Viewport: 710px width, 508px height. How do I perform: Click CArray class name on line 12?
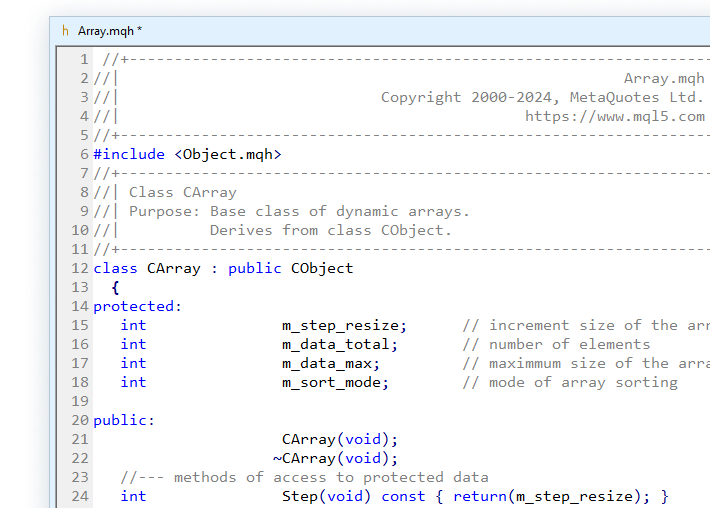tap(174, 268)
